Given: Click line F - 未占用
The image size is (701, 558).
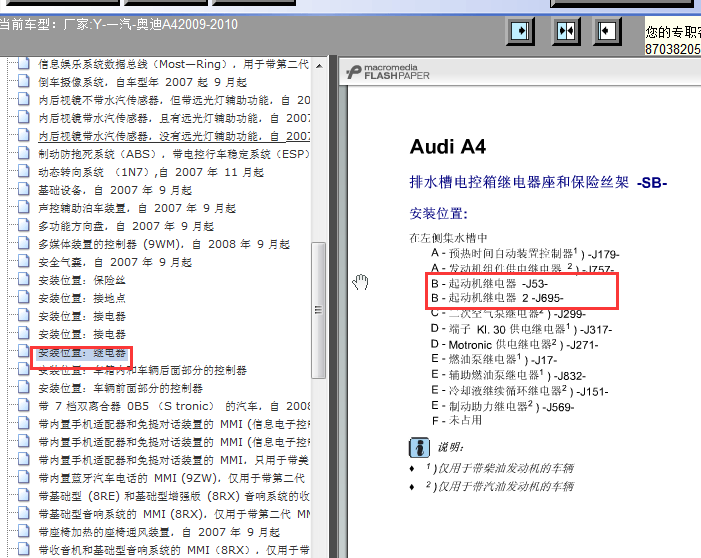Looking at the screenshot, I should pyautogui.click(x=456, y=420).
